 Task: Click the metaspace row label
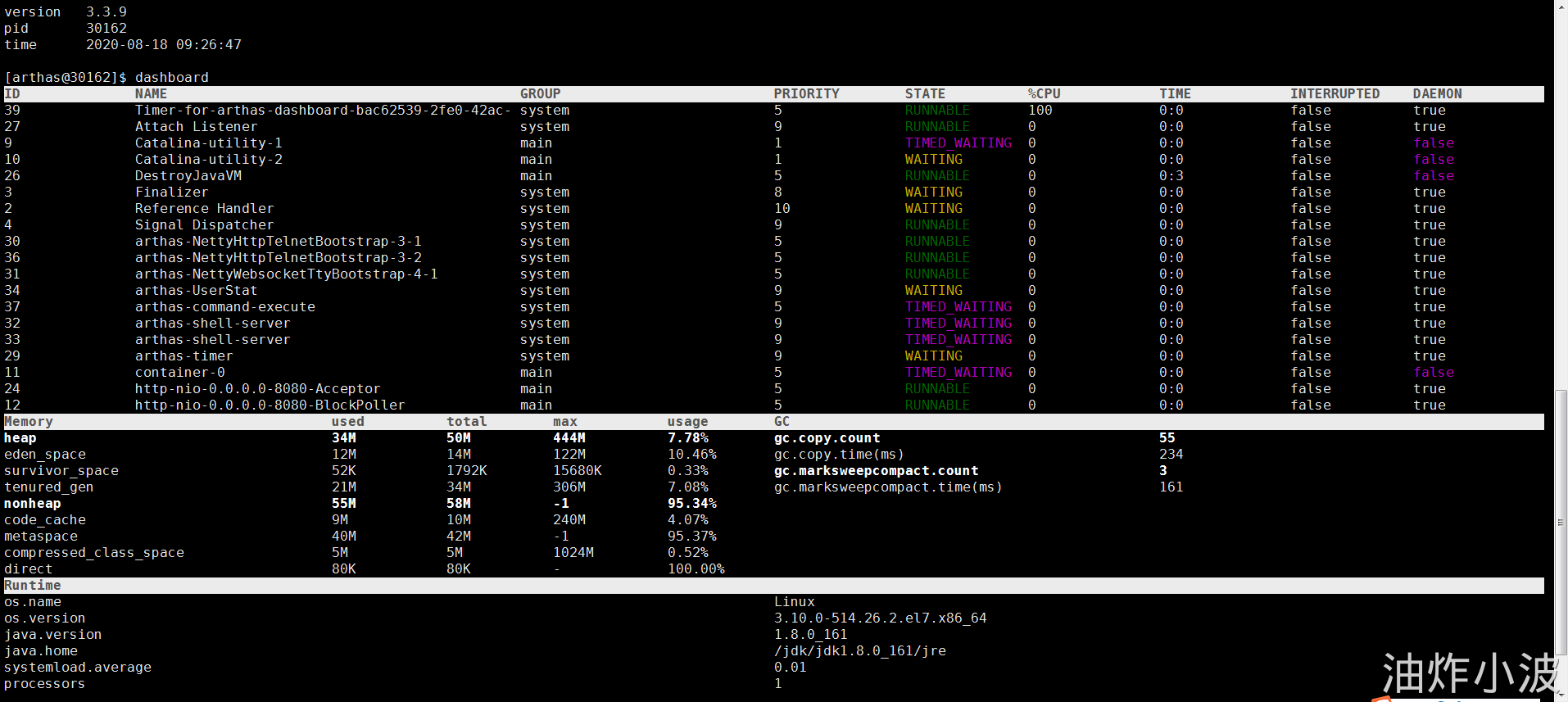coord(41,537)
